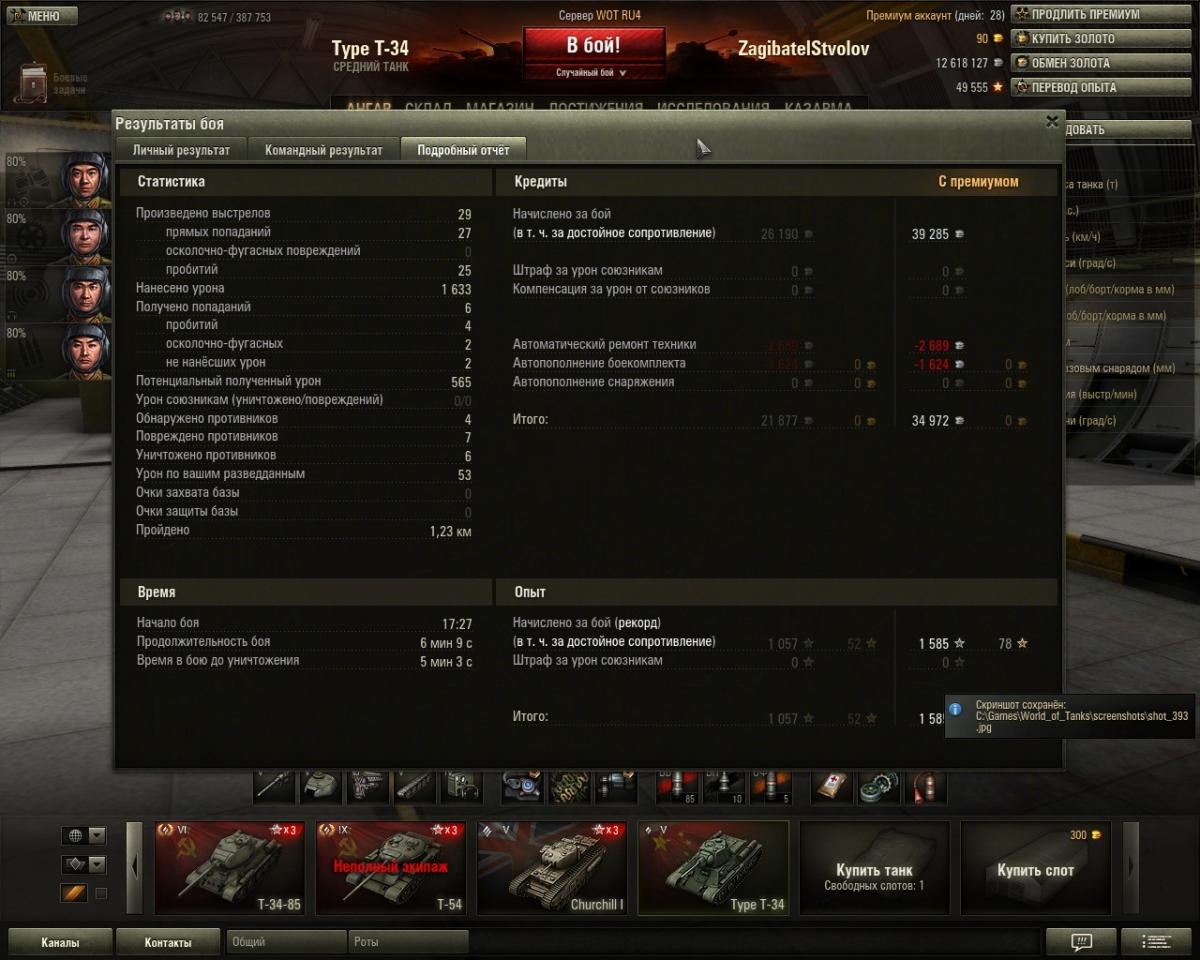Open the suspension tracks module slot
Image resolution: width=1200 pixels, height=960 pixels.
(x=413, y=787)
